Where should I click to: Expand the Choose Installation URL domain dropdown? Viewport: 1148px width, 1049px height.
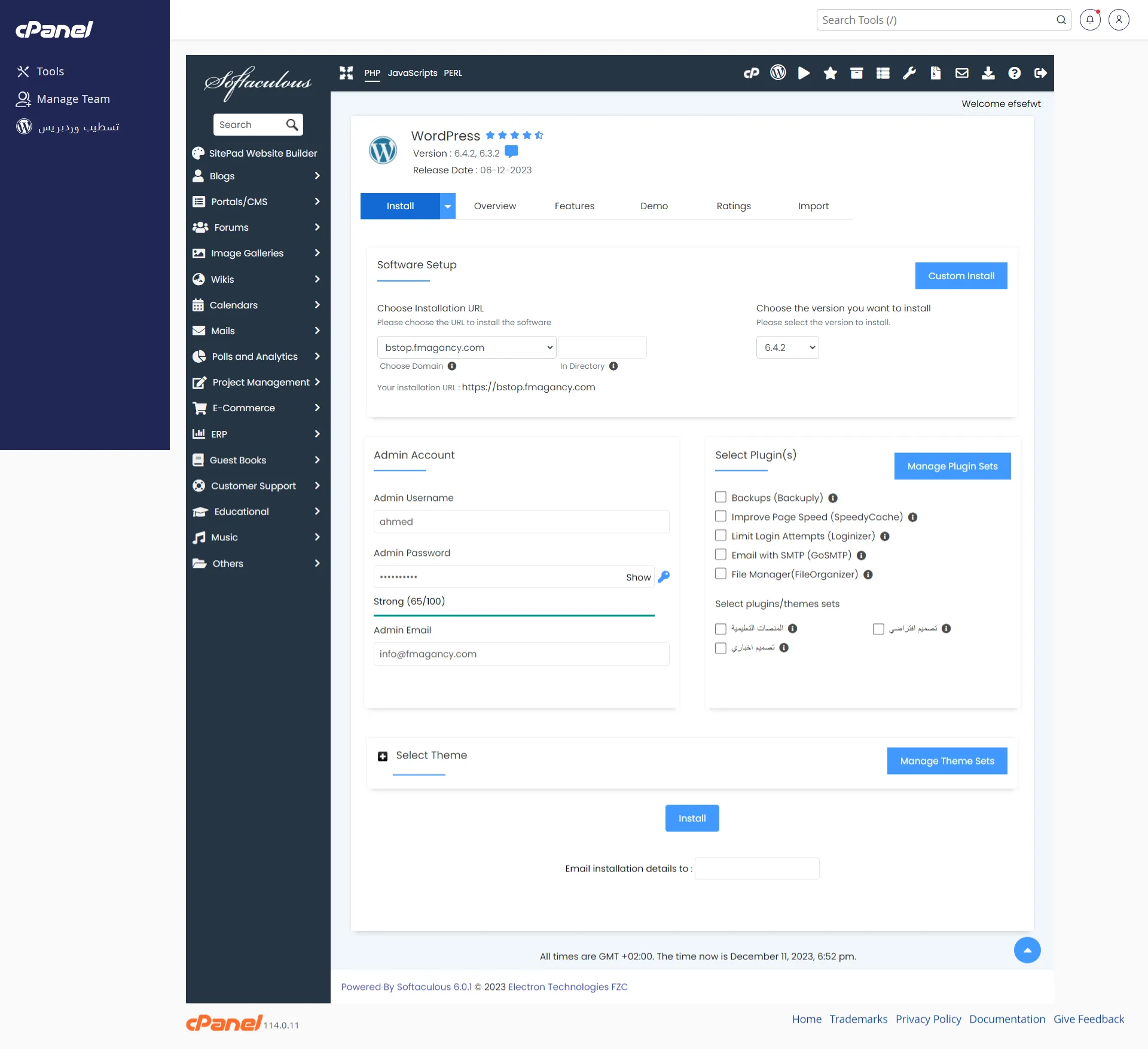[466, 347]
